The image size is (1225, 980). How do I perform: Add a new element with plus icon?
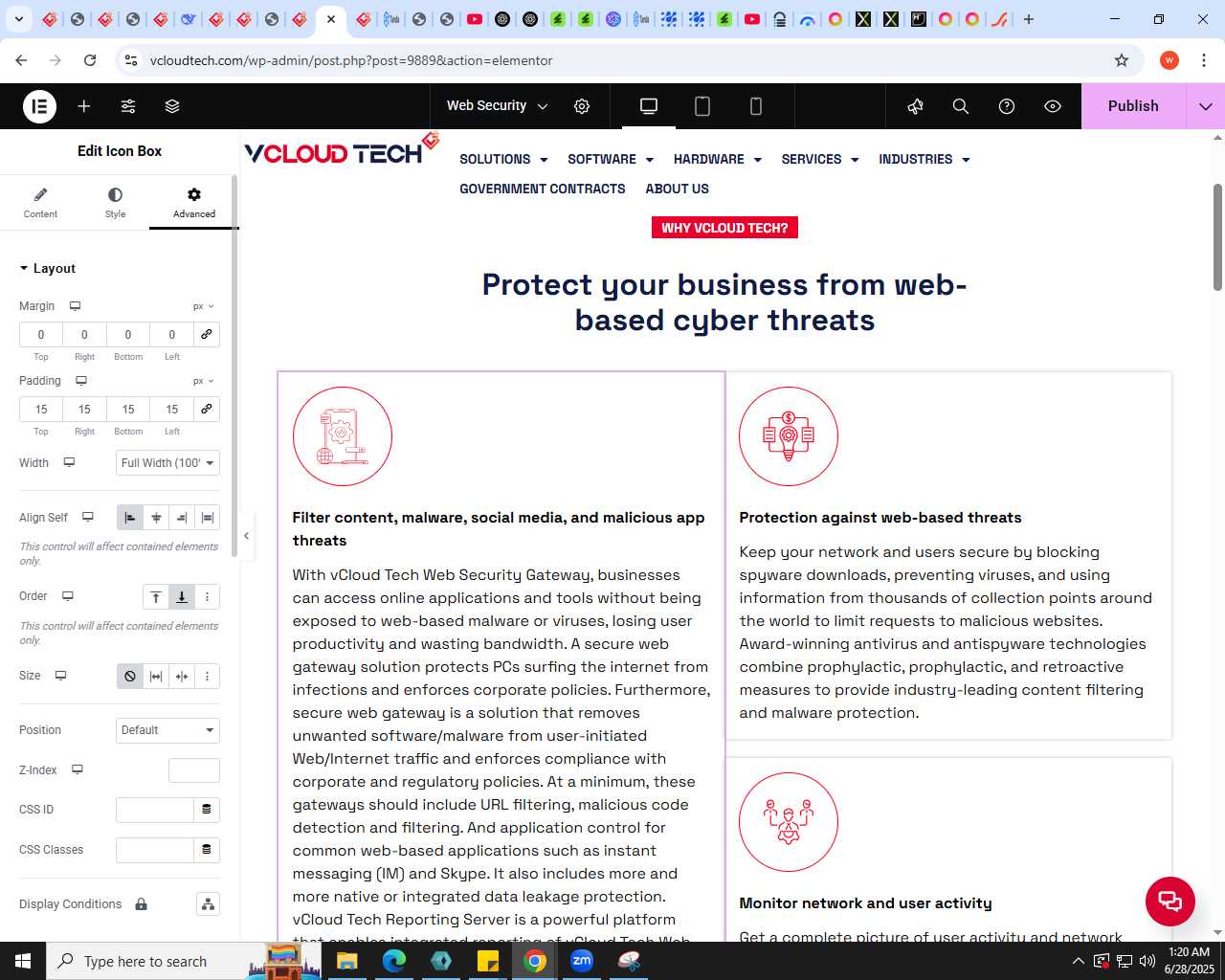coord(84,106)
